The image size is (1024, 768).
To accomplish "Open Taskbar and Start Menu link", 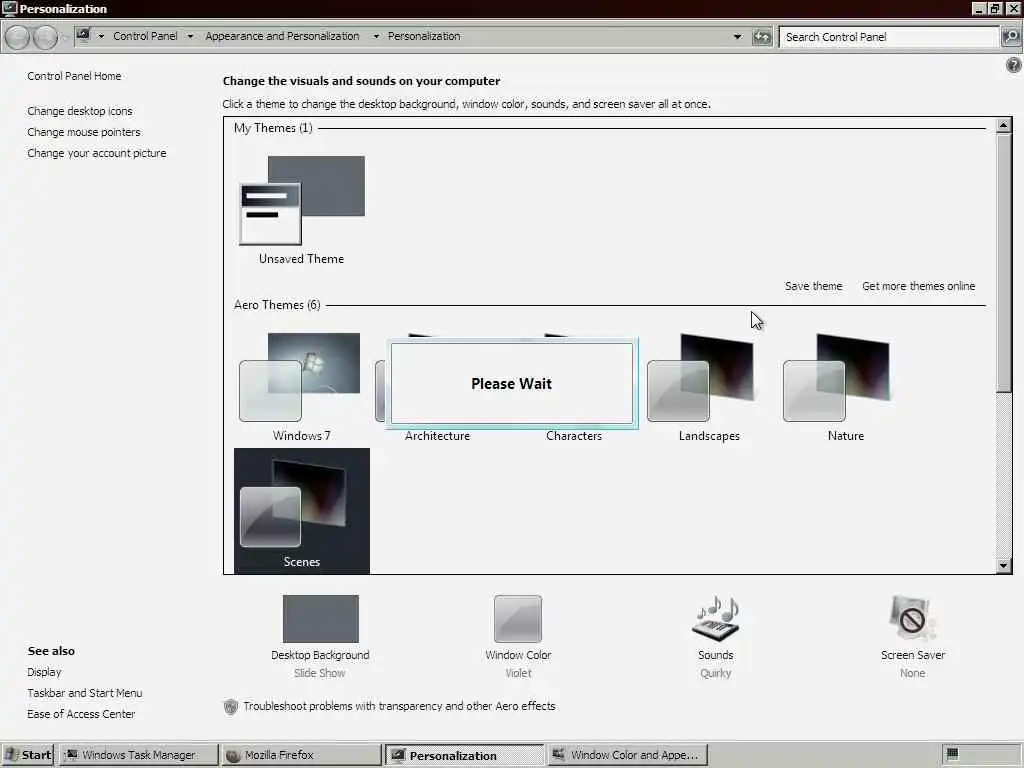I will (x=84, y=693).
